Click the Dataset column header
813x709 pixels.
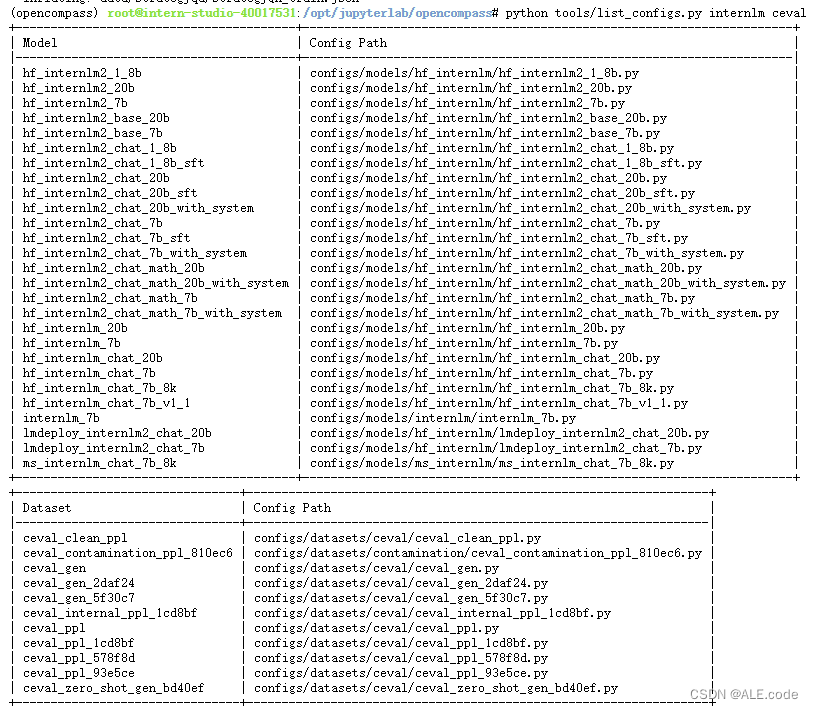47,508
